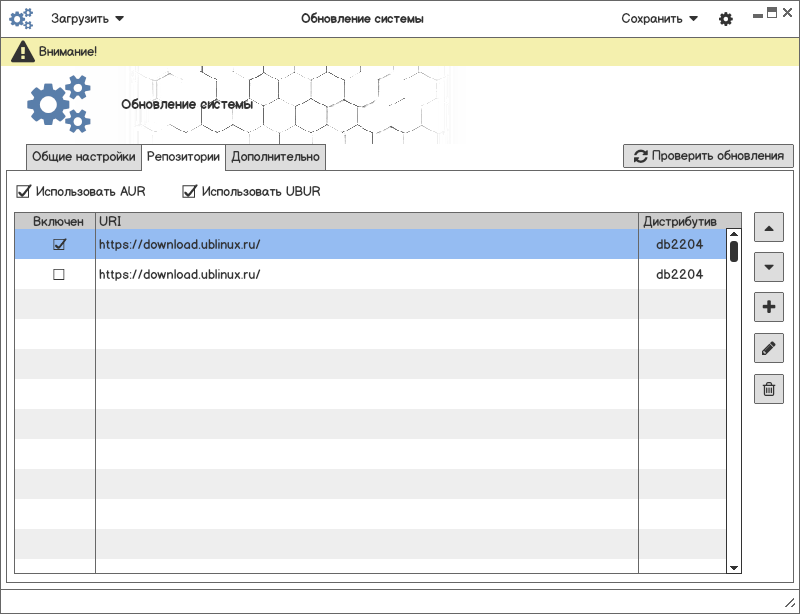Switch to the Общие настройки tab
This screenshot has width=800, height=614.
(83, 157)
